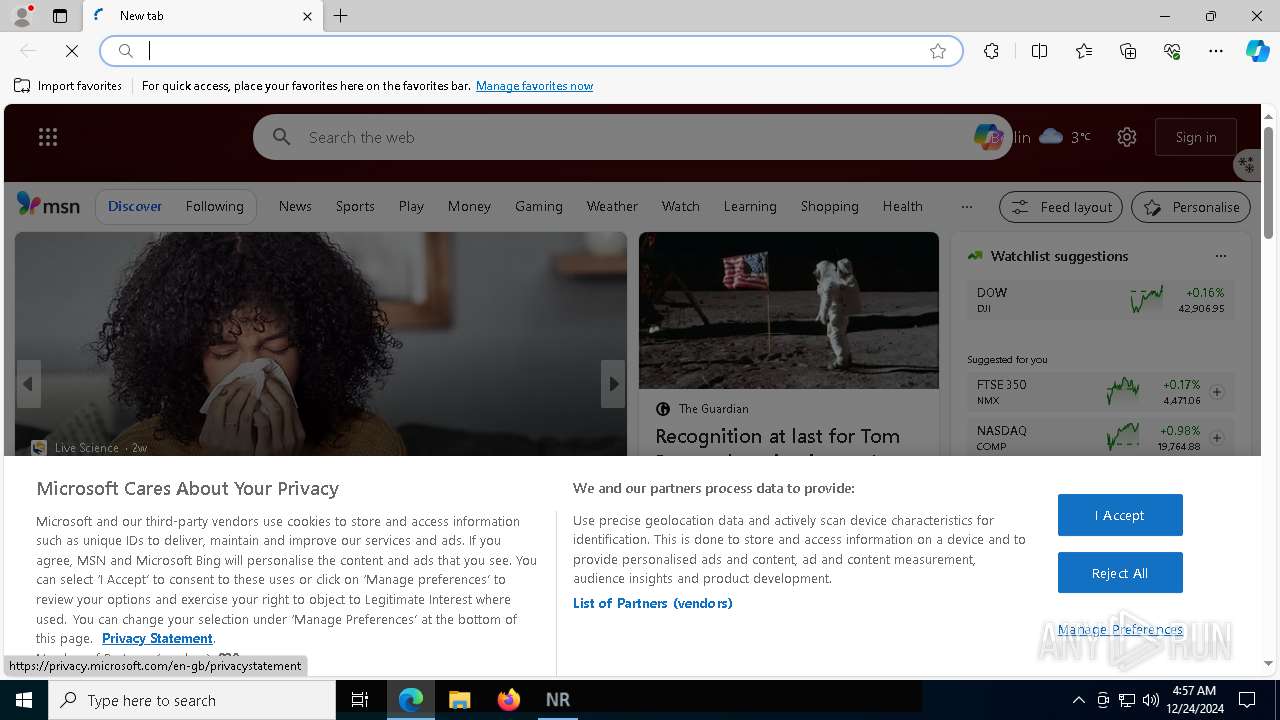Open File Explorer from taskbar

point(459,700)
